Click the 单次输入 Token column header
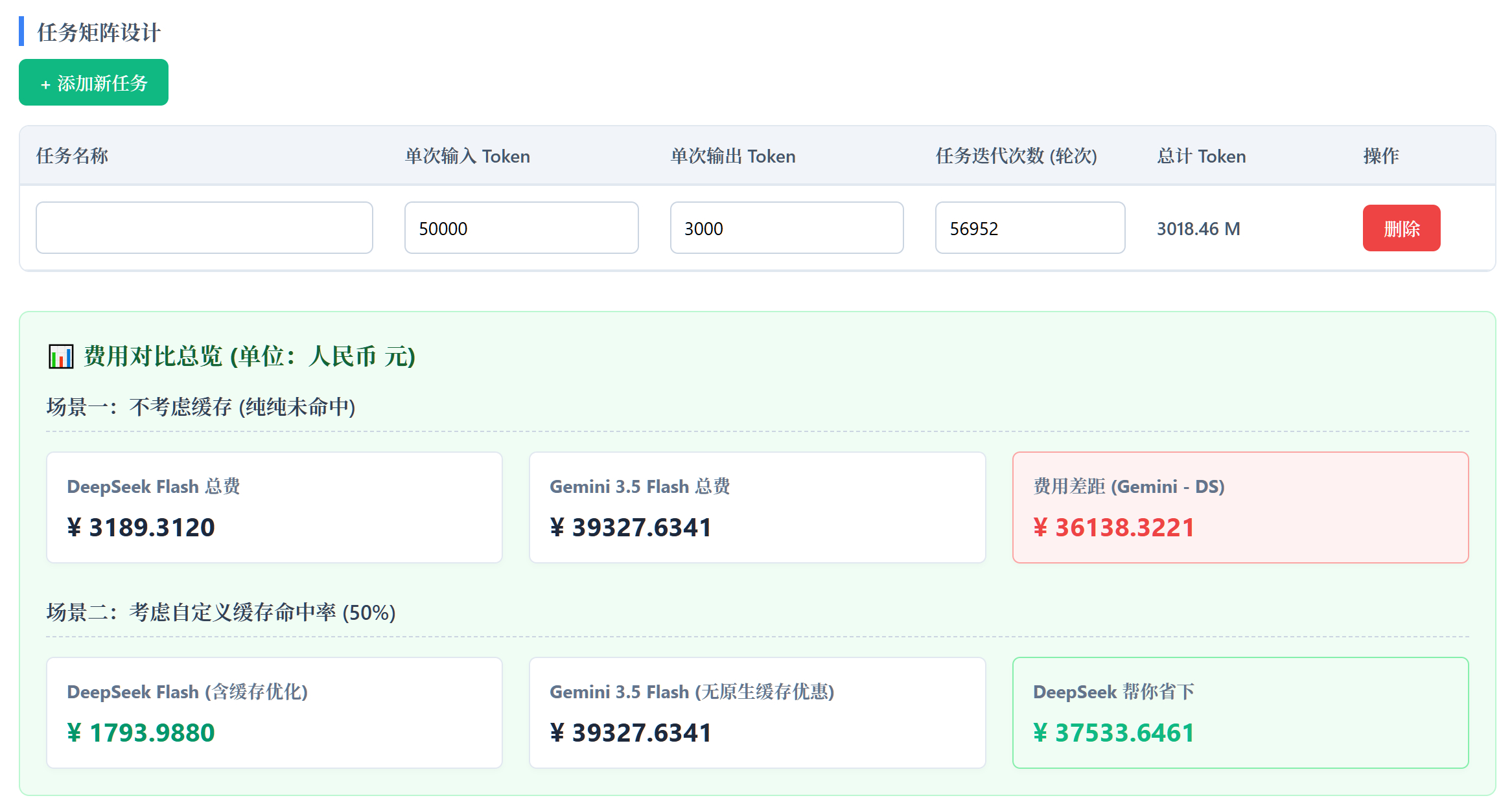This screenshot has width=1512, height=809. [467, 156]
